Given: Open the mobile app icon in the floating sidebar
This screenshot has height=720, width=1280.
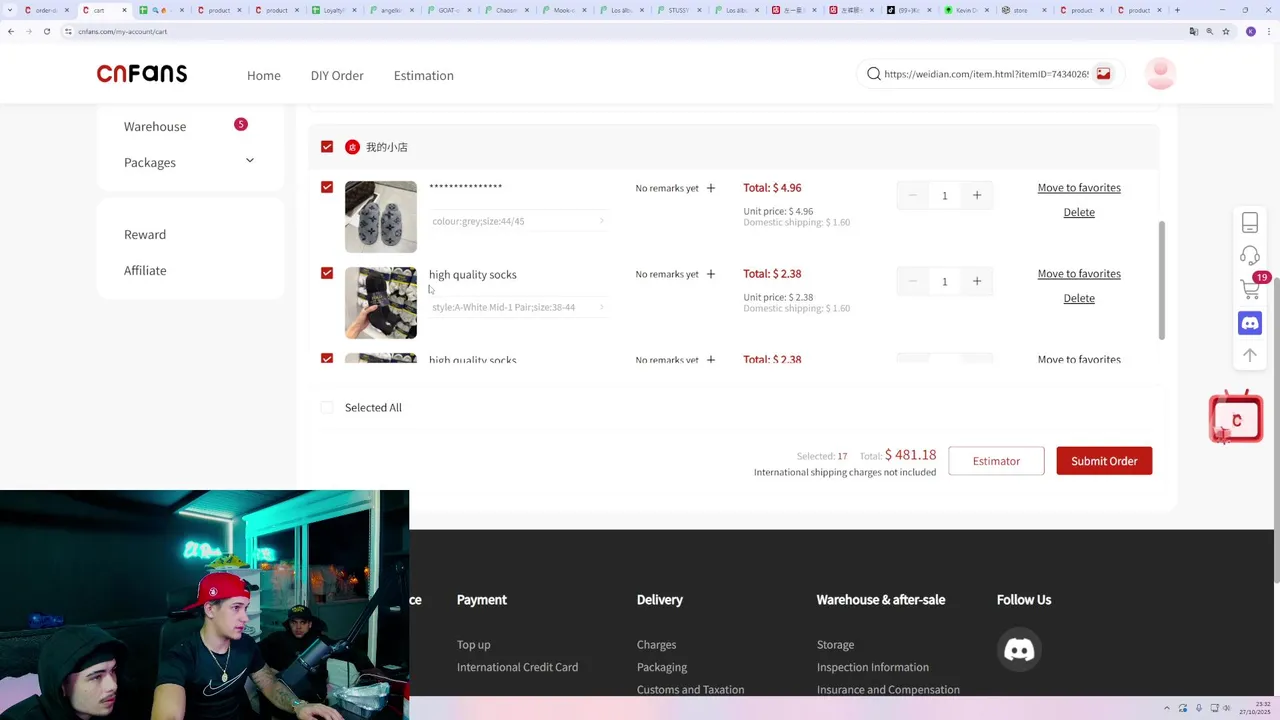Looking at the screenshot, I should (1250, 222).
